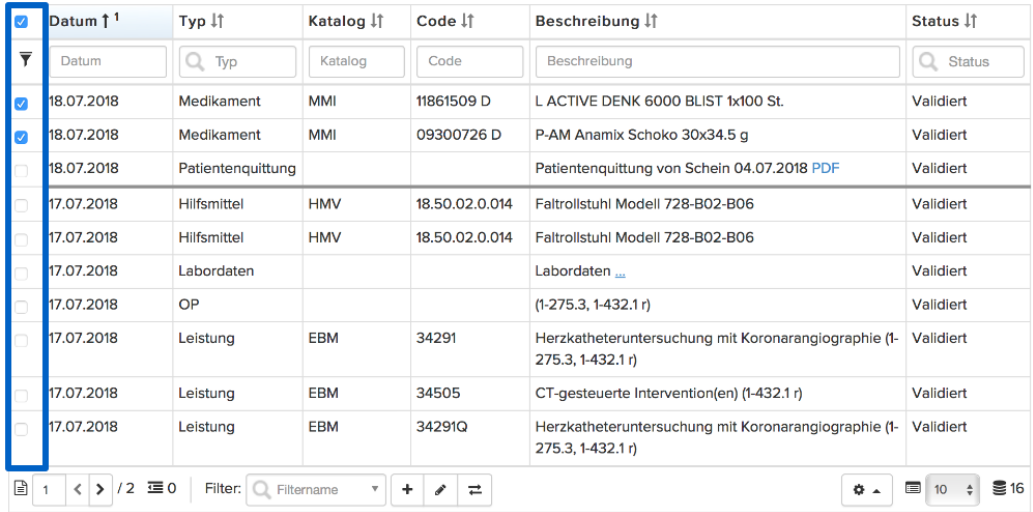Go to the next page arrow
This screenshot has width=1033, height=512.
point(100,490)
